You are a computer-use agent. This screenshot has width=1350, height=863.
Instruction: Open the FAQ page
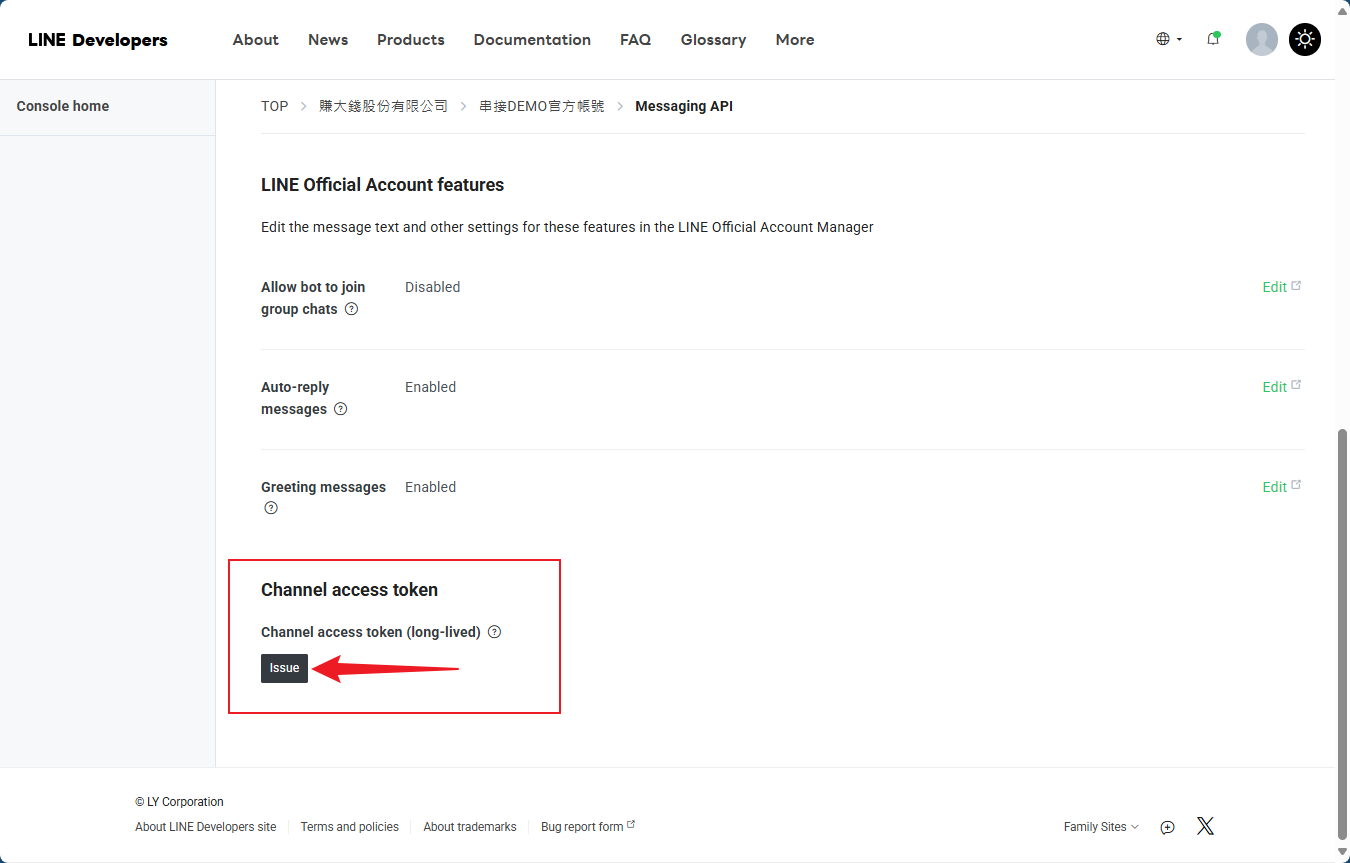tap(635, 40)
